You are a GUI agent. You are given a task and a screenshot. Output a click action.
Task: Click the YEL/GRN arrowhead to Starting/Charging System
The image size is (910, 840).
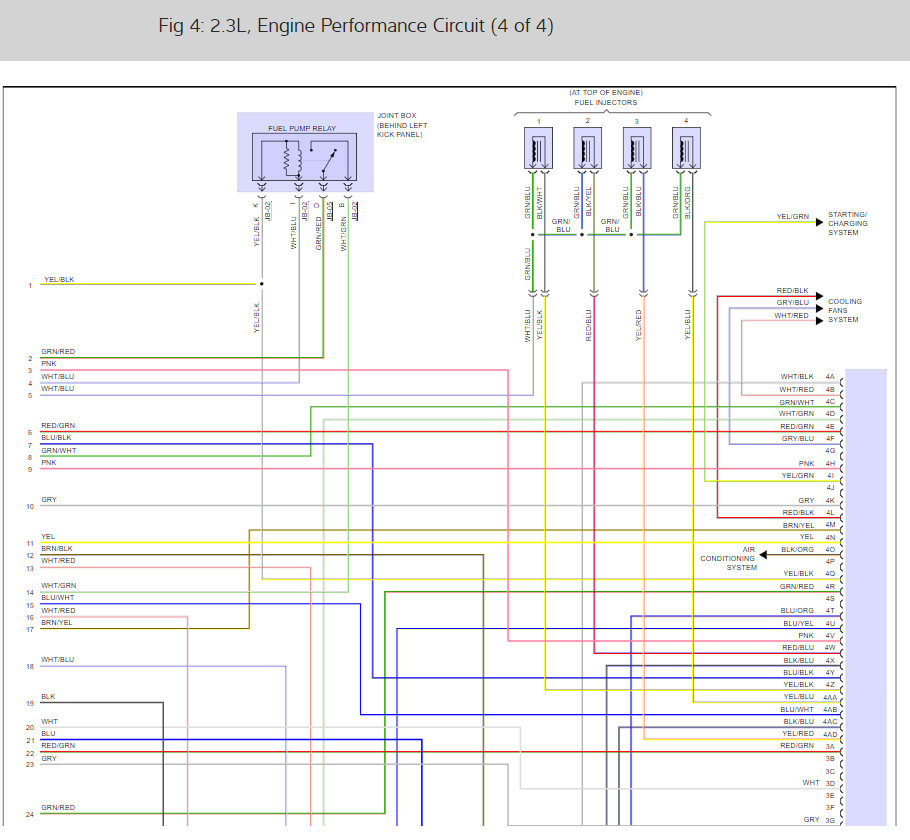tap(819, 222)
